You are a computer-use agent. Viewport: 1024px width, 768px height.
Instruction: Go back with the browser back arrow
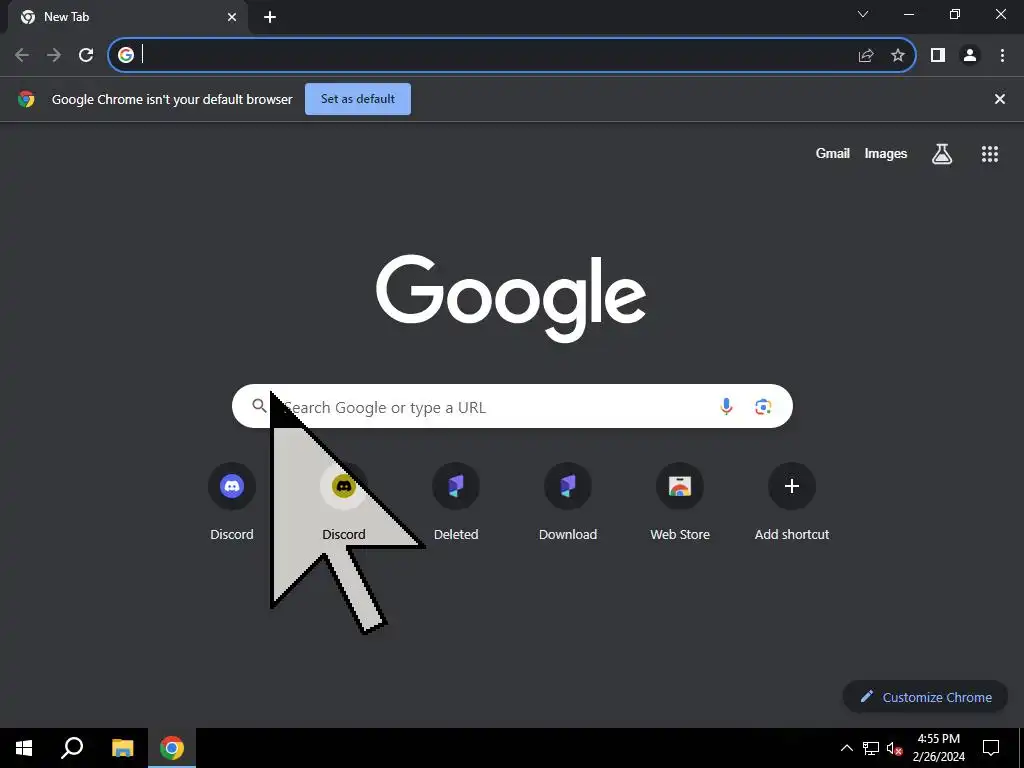(x=22, y=55)
